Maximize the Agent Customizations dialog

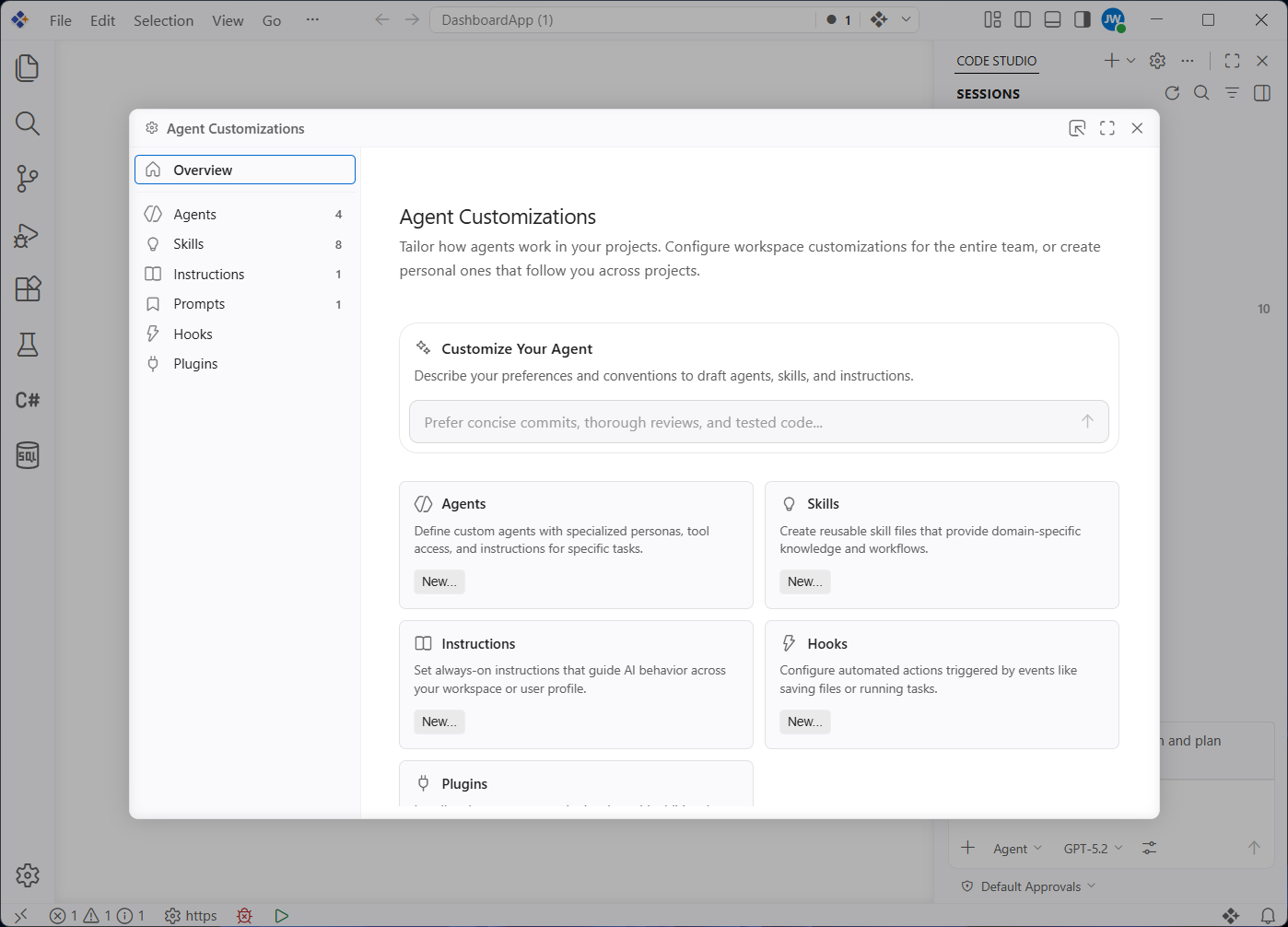point(1107,128)
